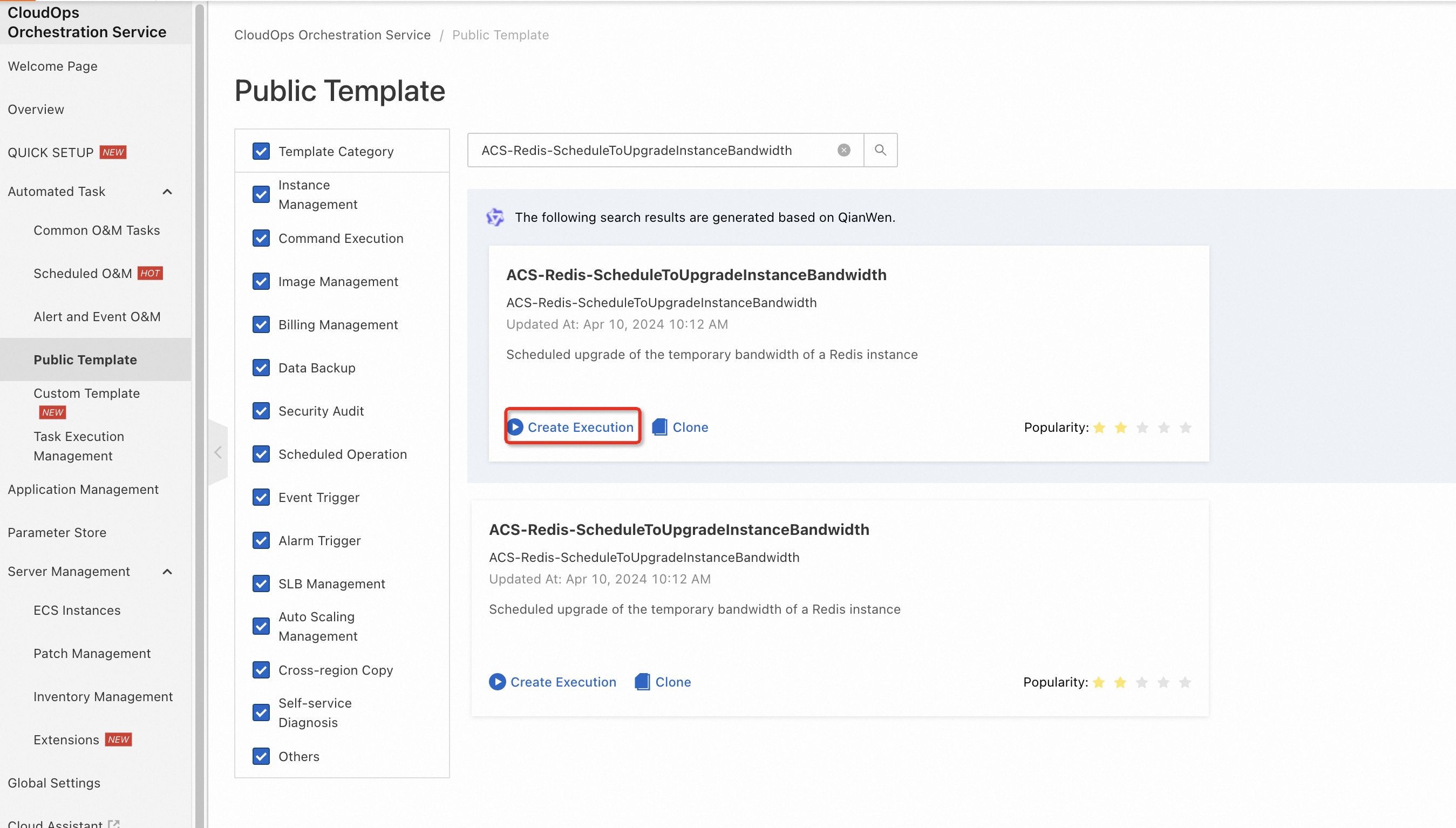The height and width of the screenshot is (828, 1456).
Task: Click Create Execution text in first card
Action: tap(581, 427)
